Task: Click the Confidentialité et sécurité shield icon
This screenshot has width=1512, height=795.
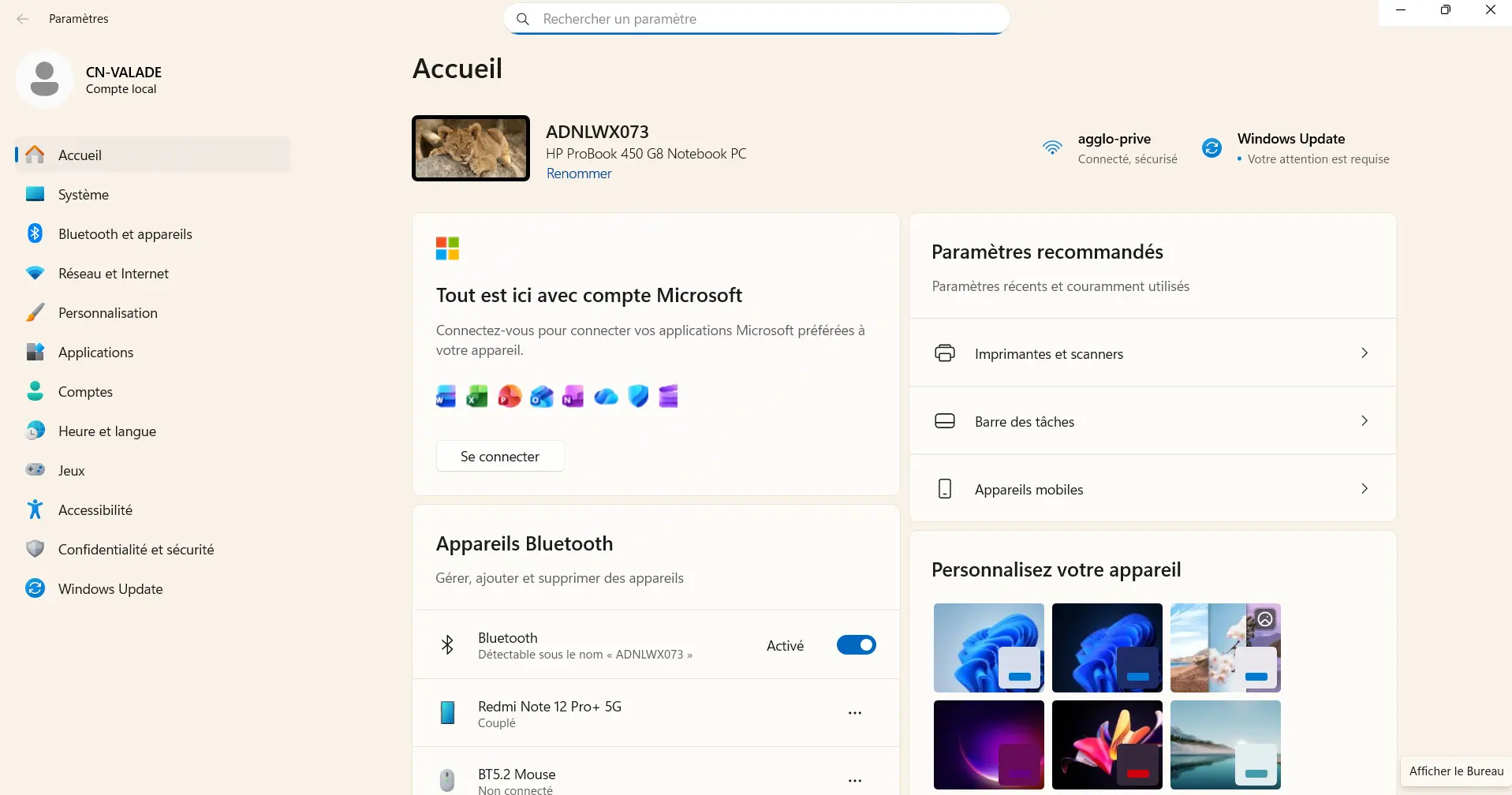Action: coord(35,549)
